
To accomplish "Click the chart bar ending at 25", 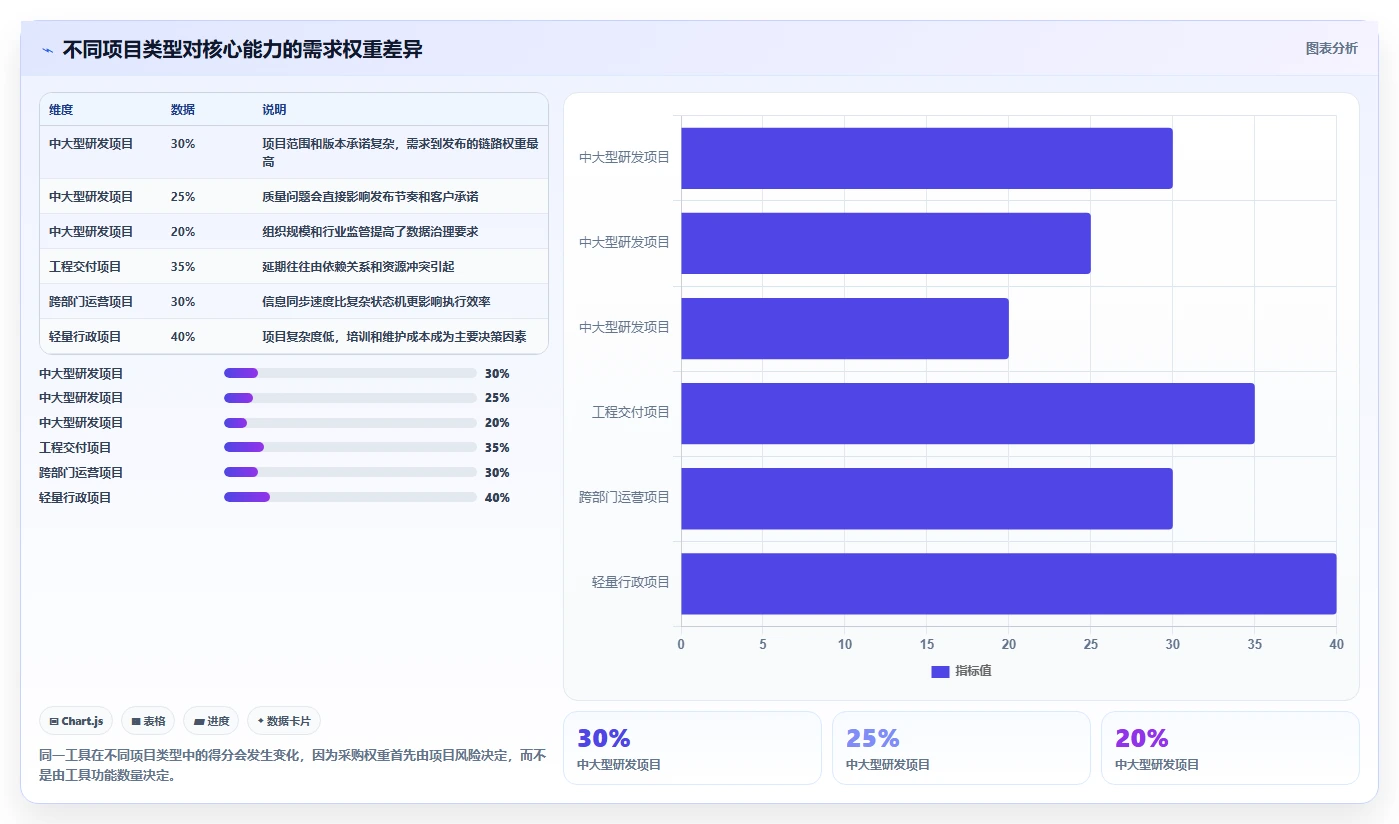I will click(885, 243).
